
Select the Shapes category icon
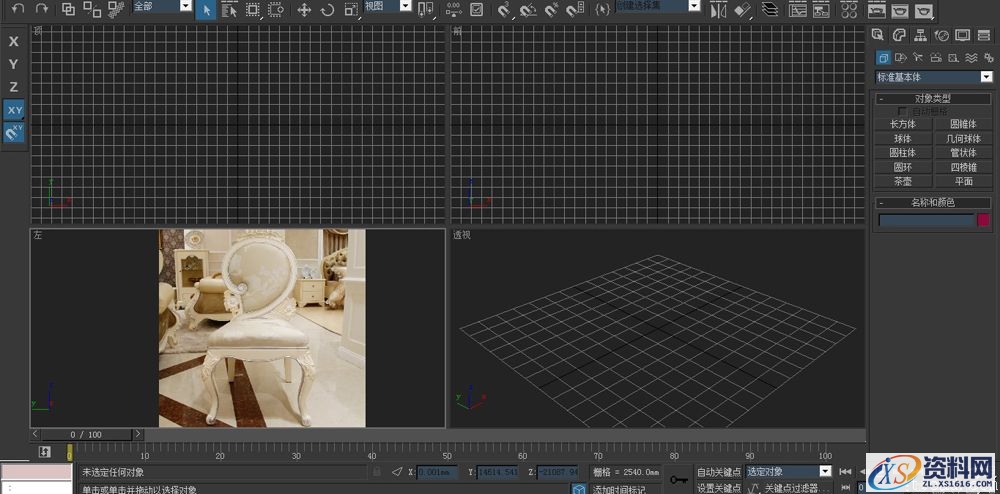[x=901, y=58]
